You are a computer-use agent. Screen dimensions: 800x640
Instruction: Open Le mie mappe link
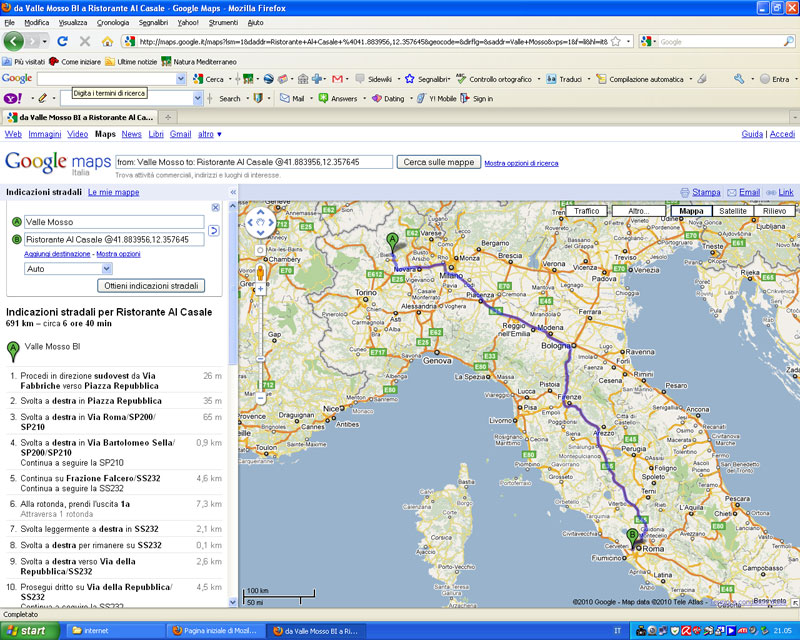(113, 192)
